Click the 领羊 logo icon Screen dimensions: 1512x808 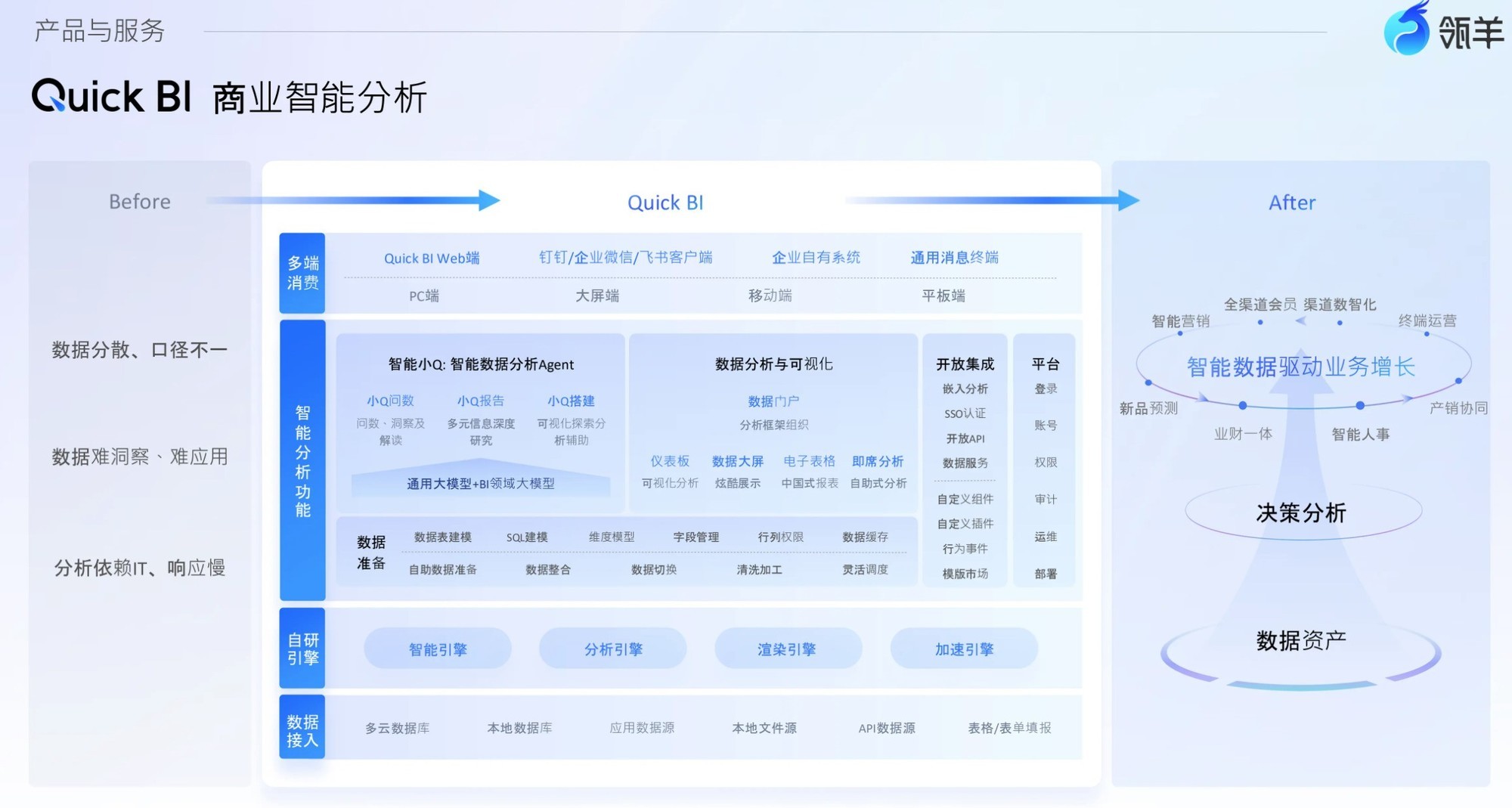(x=1407, y=29)
